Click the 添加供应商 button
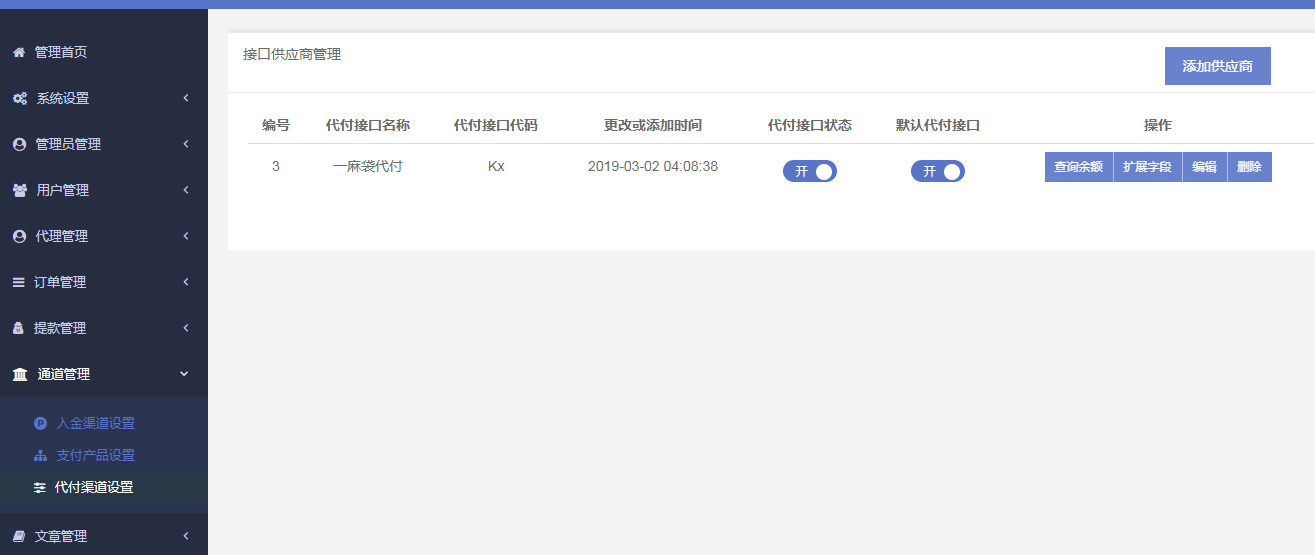This screenshot has height=555, width=1315. pos(1217,66)
